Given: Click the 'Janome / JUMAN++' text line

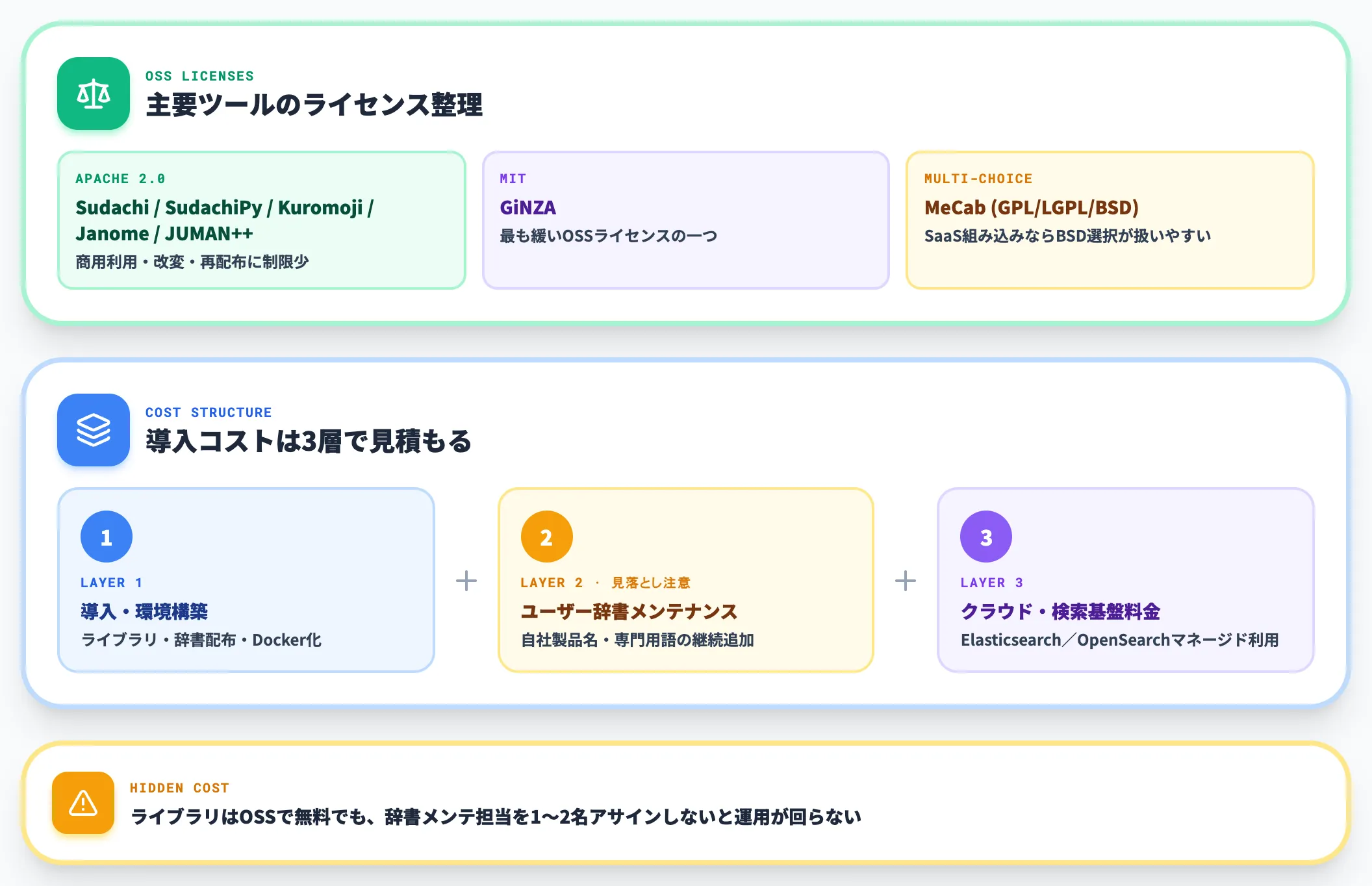Looking at the screenshot, I should pyautogui.click(x=164, y=234).
